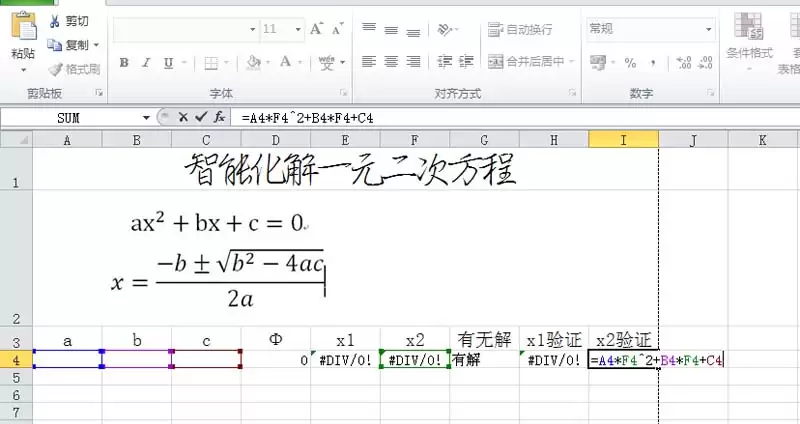Confirm the formula with the checkmark icon
The height and width of the screenshot is (424, 800).
point(200,118)
